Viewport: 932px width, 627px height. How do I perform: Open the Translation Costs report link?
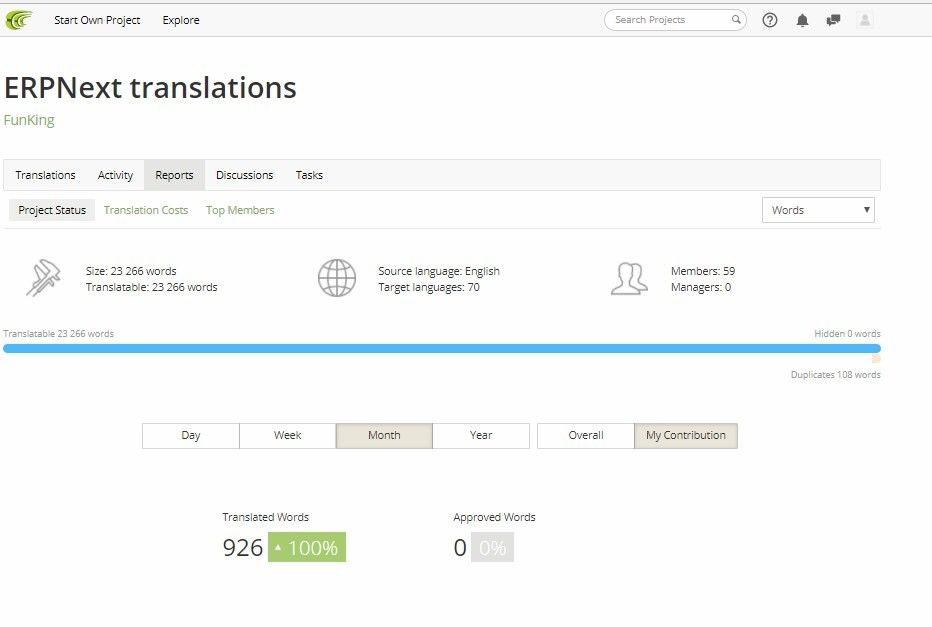coord(146,210)
